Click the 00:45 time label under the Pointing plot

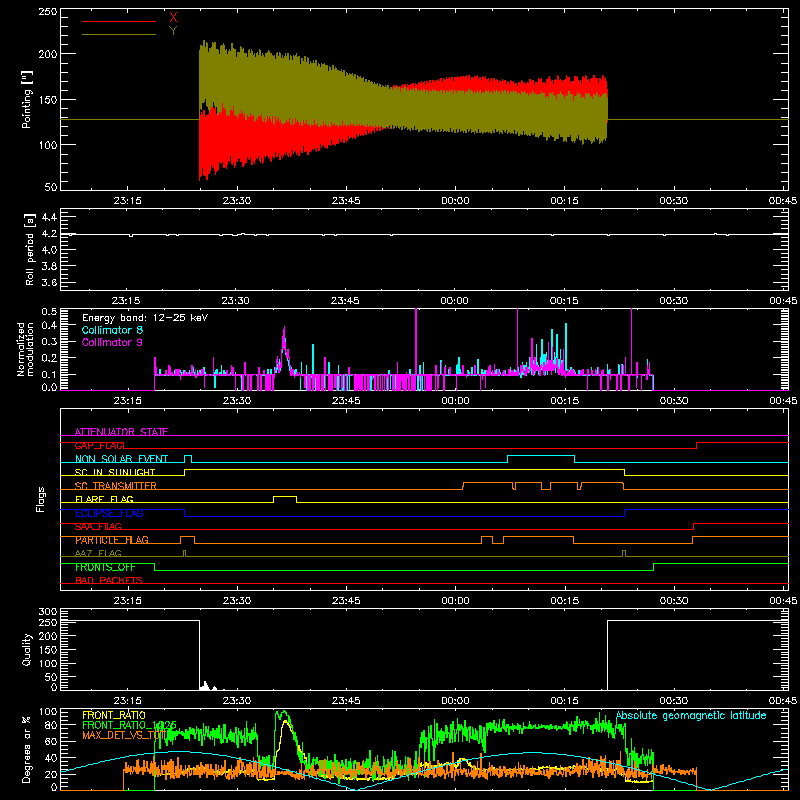point(782,201)
